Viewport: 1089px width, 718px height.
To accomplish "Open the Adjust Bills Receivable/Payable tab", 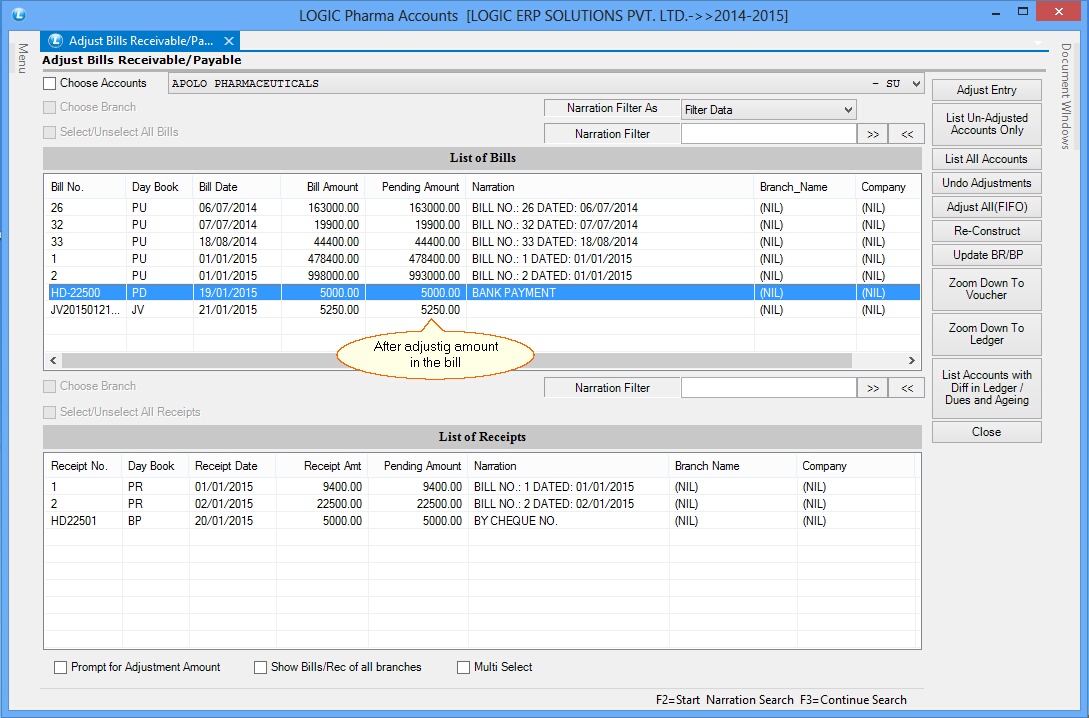I will tap(140, 41).
